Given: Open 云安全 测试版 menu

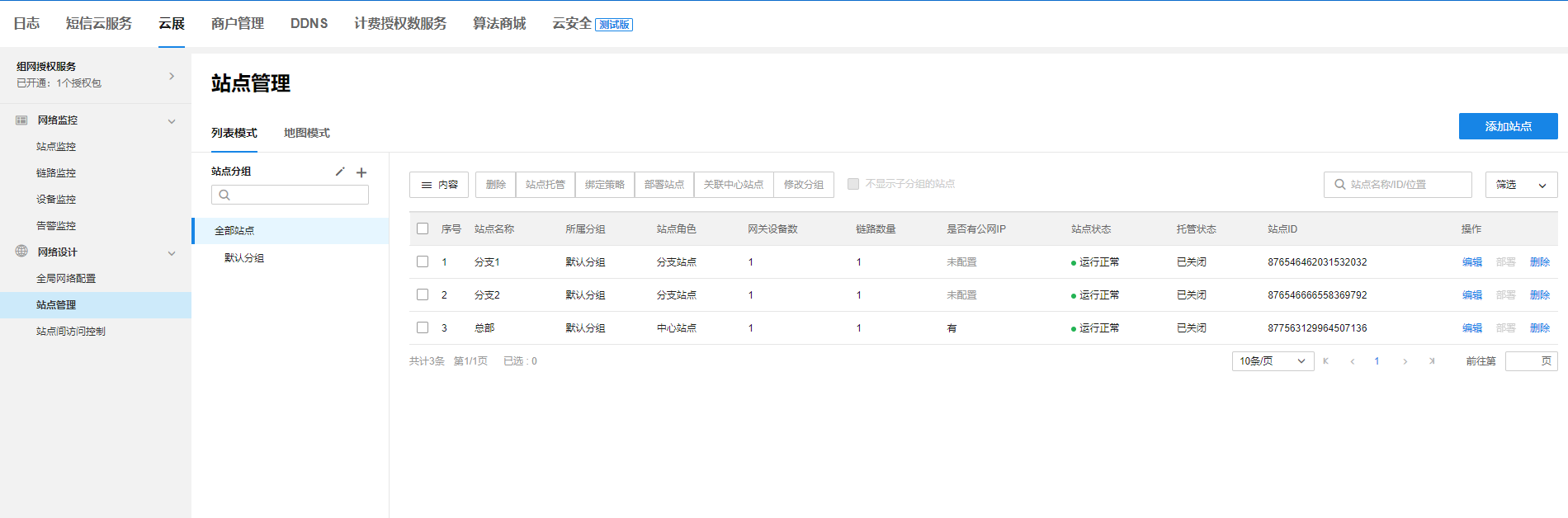Looking at the screenshot, I should 593,23.
